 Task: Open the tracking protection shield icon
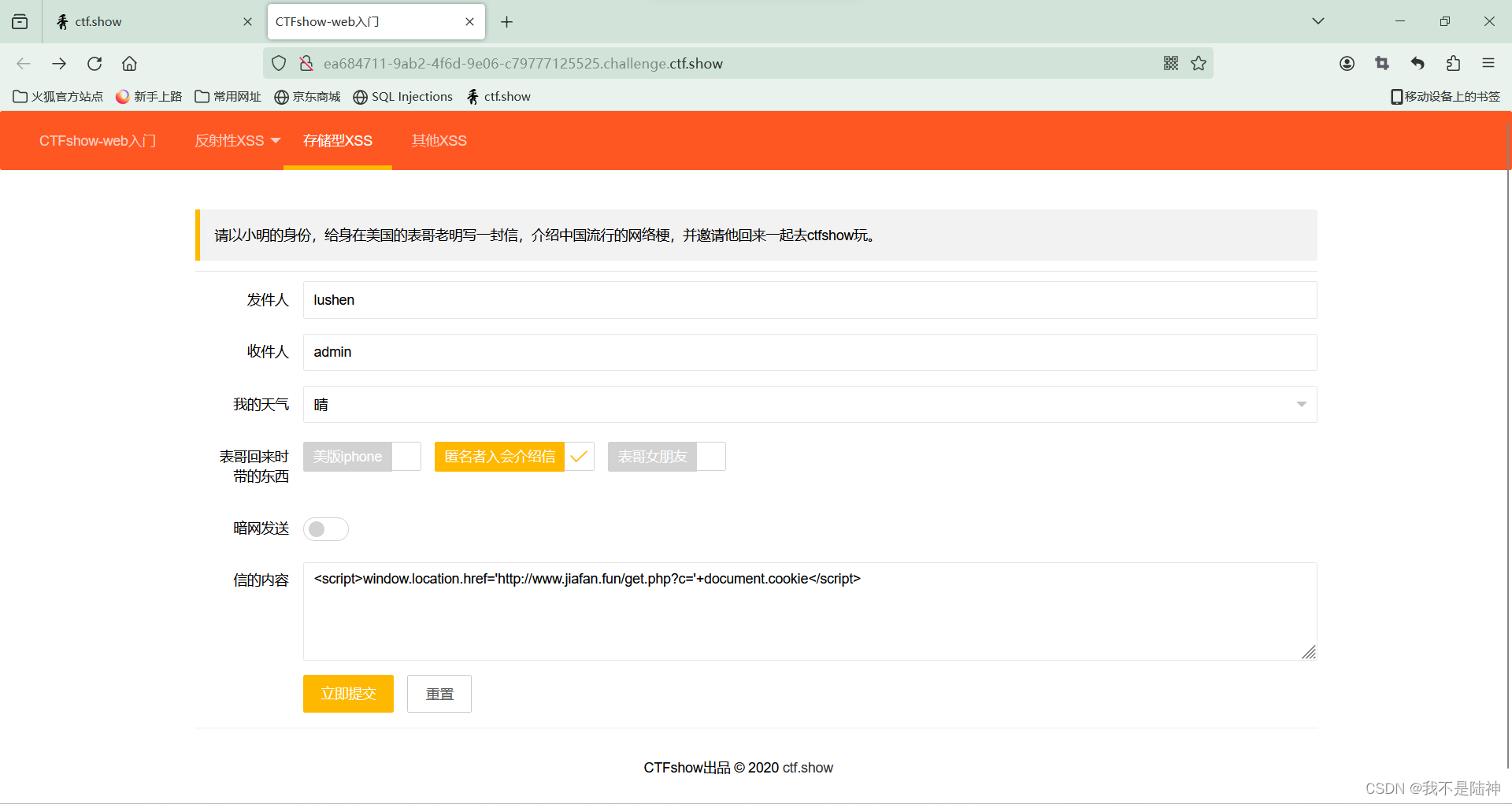pos(279,64)
